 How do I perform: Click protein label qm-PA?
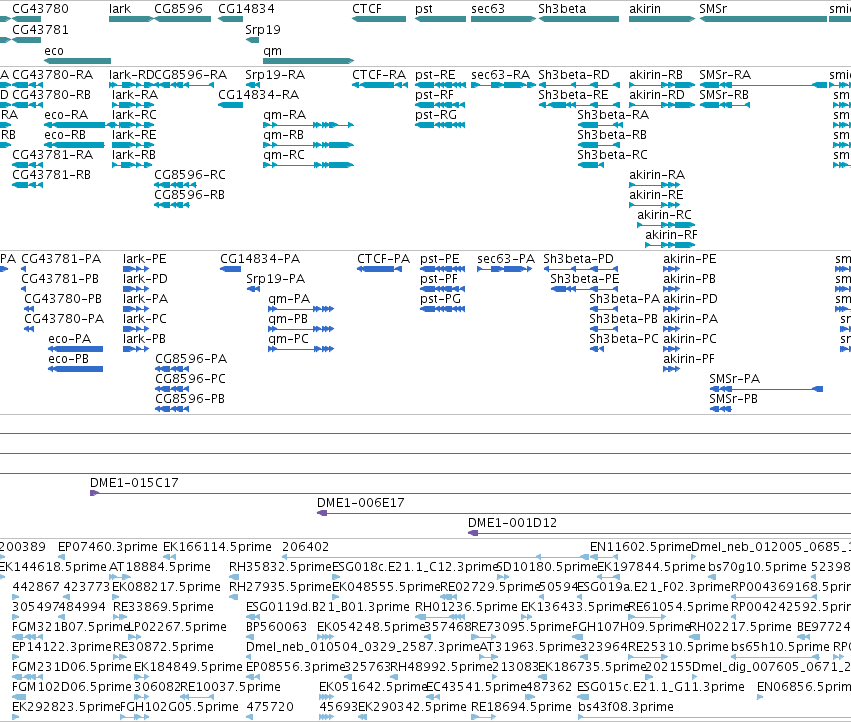click(x=289, y=299)
